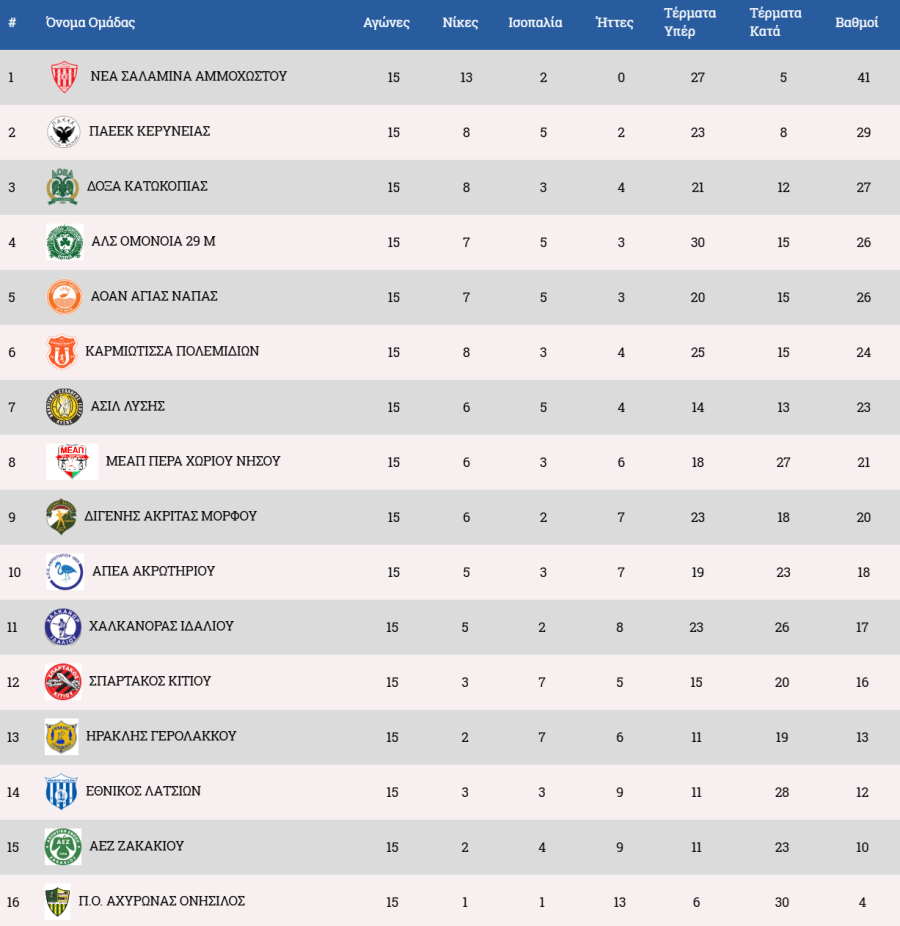Click the Nea Salamina Ammochostou team logo
The width and height of the screenshot is (900, 926).
click(64, 77)
